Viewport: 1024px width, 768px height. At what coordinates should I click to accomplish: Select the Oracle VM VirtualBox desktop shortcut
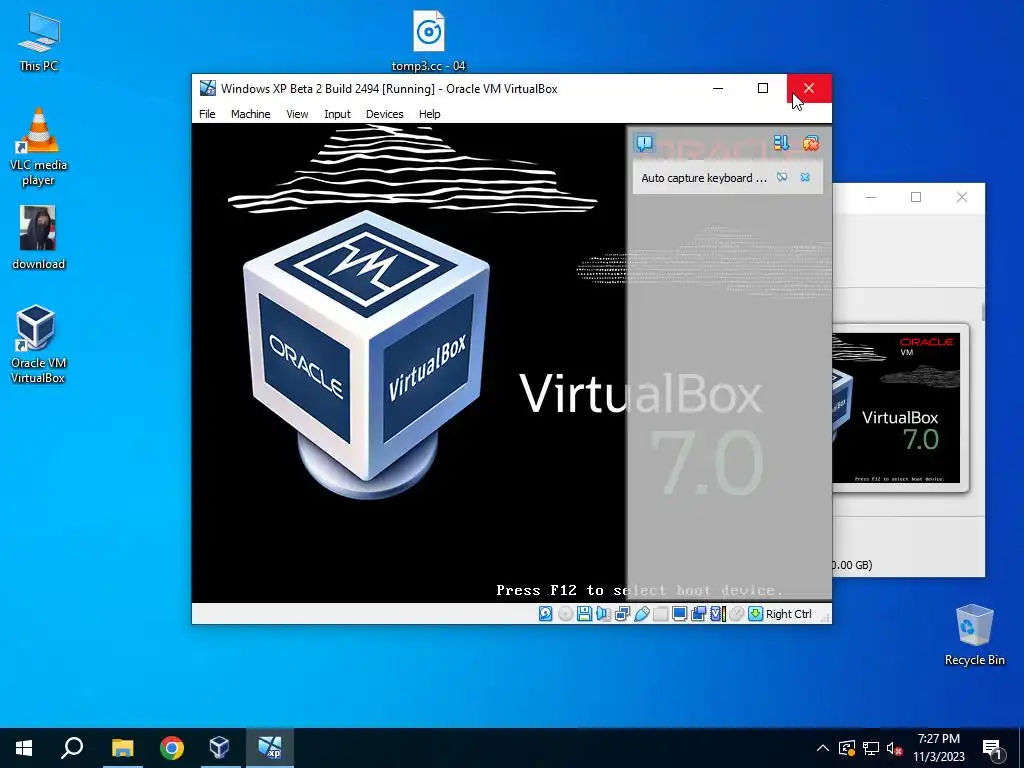pyautogui.click(x=37, y=344)
